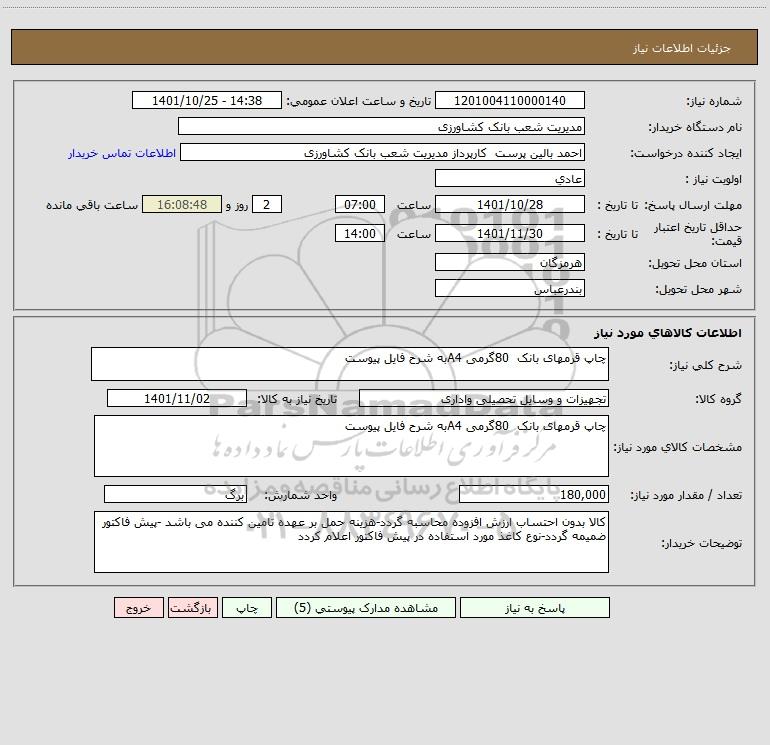
Task: Click the label گروه کالا
Action: 718,399
